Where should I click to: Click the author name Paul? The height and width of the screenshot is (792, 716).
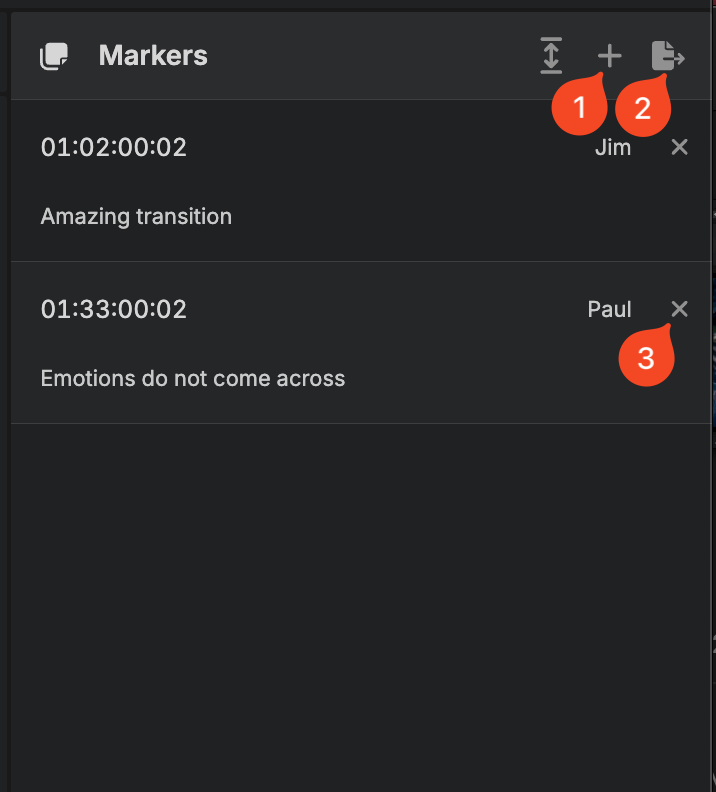[609, 309]
